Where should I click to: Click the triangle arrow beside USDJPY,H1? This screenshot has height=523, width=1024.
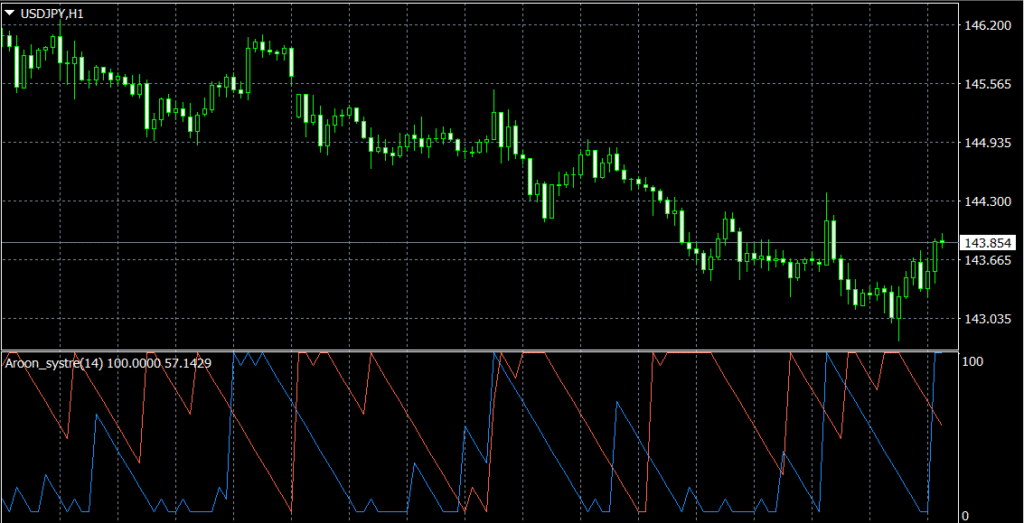click(x=10, y=13)
